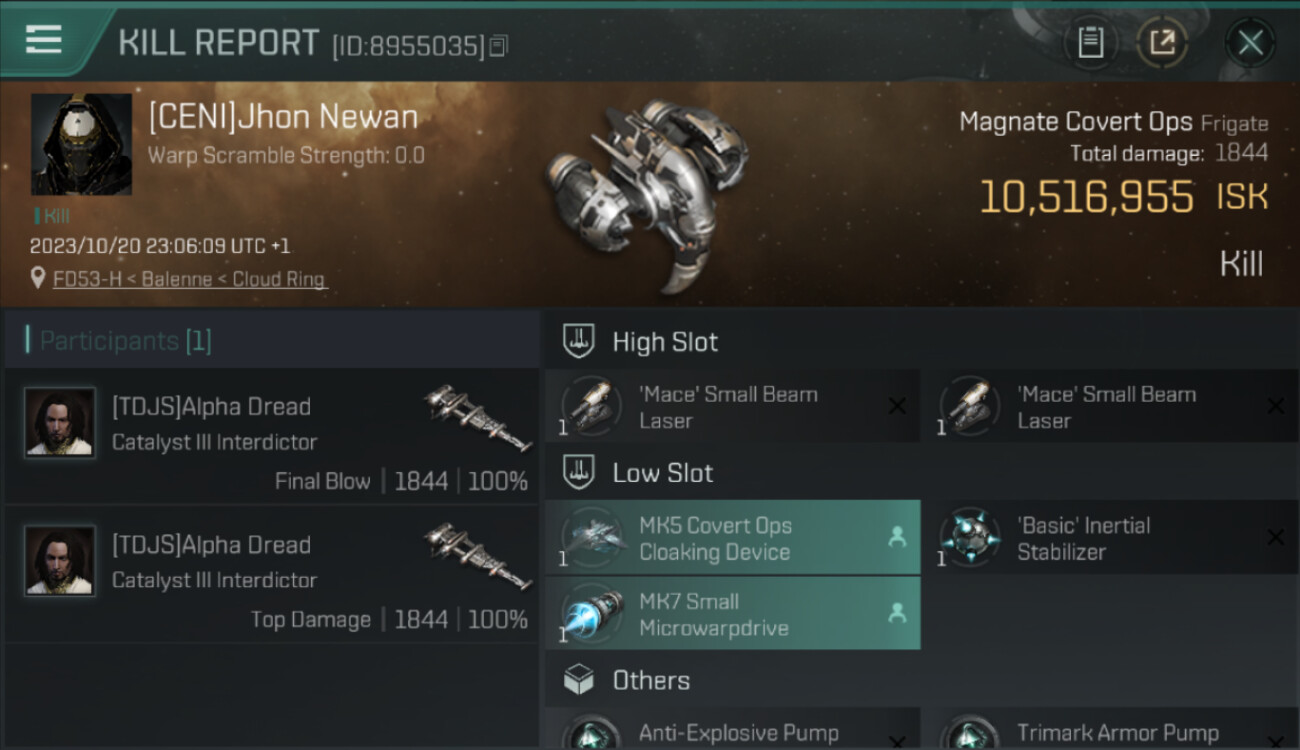Toggle person marker on MK7 Small Microwarpdrive
1300x750 pixels.
(x=896, y=614)
